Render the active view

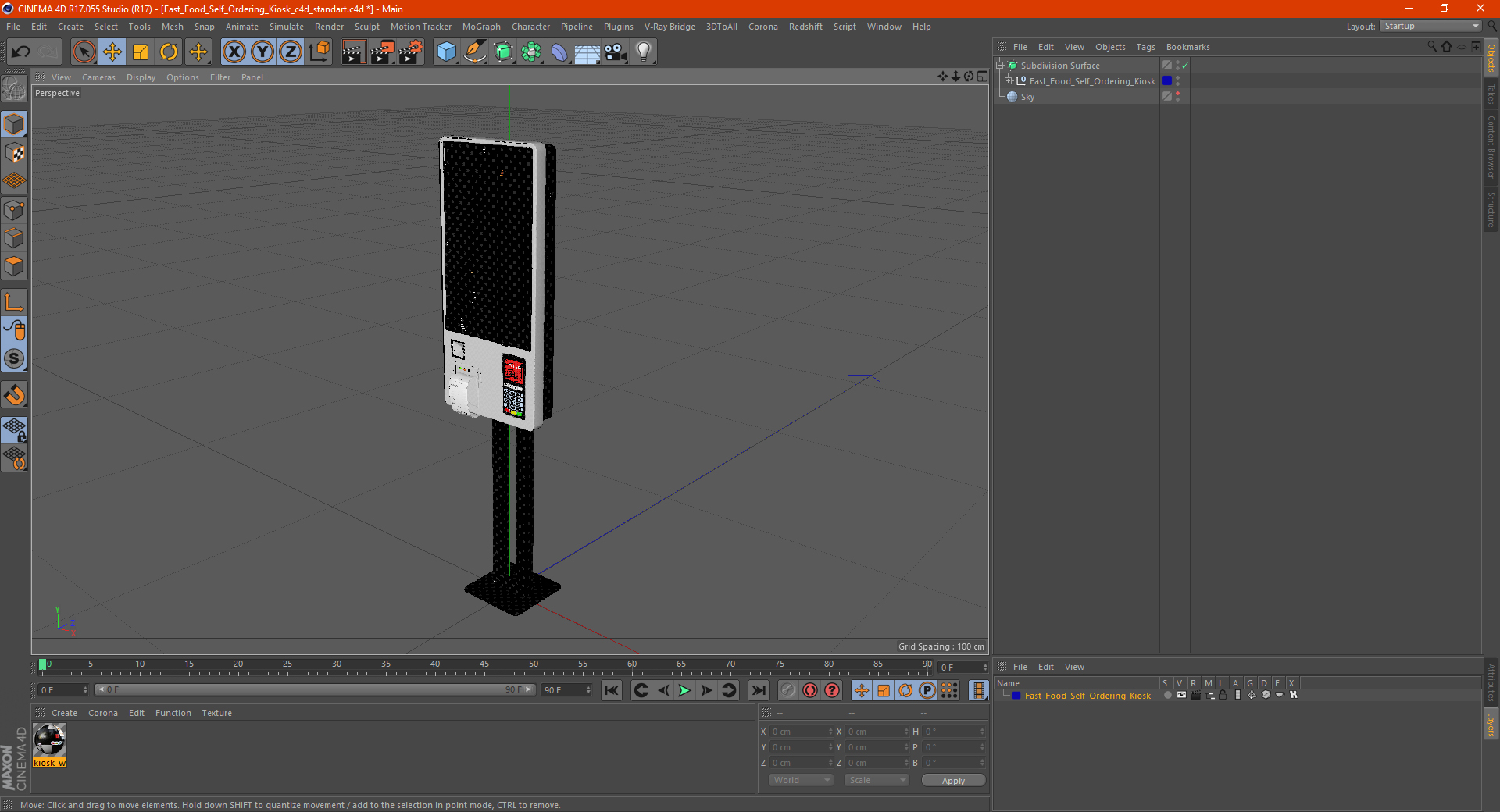353,52
